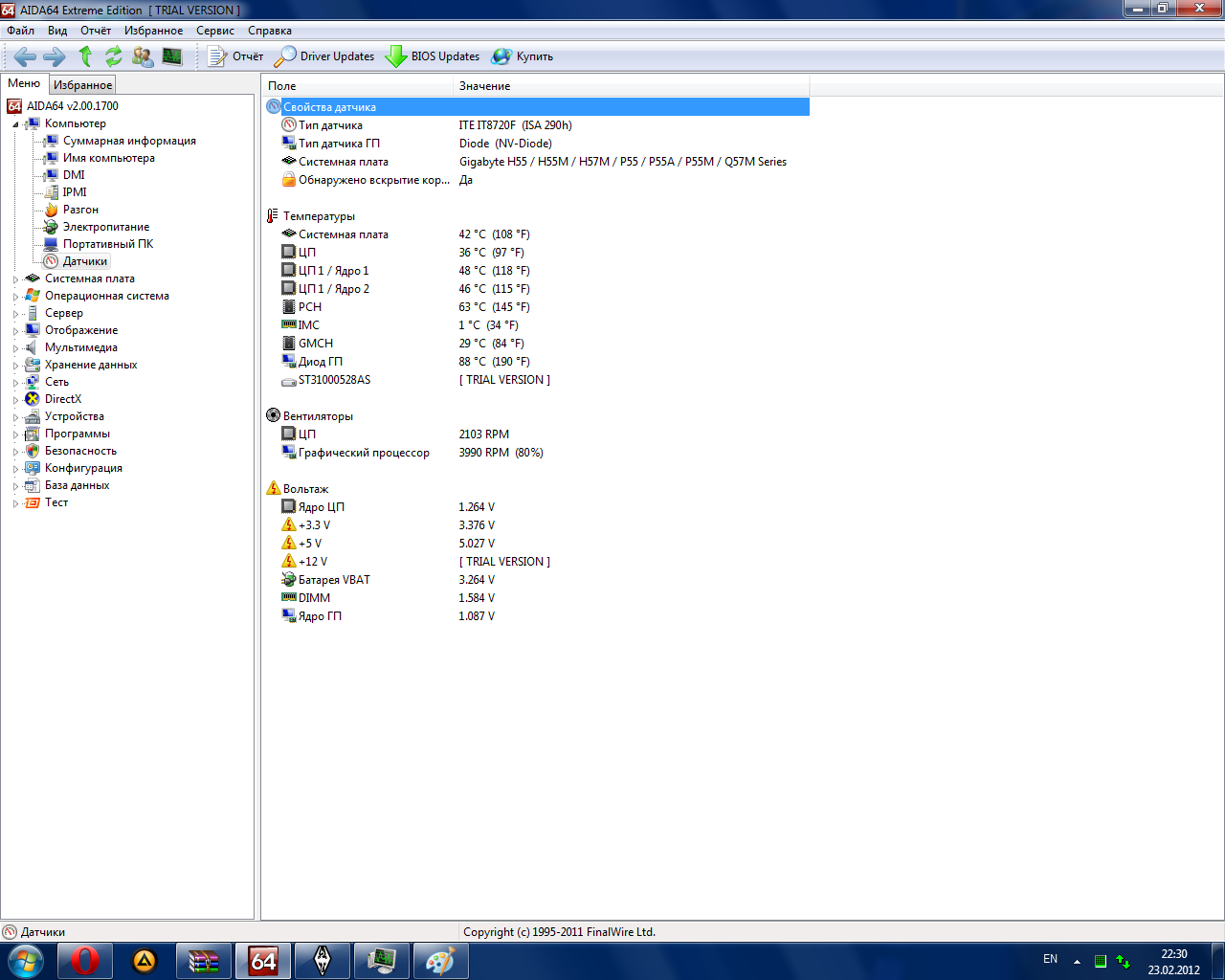Refresh the sensor readings
This screenshot has height=980, width=1225.
click(x=114, y=56)
